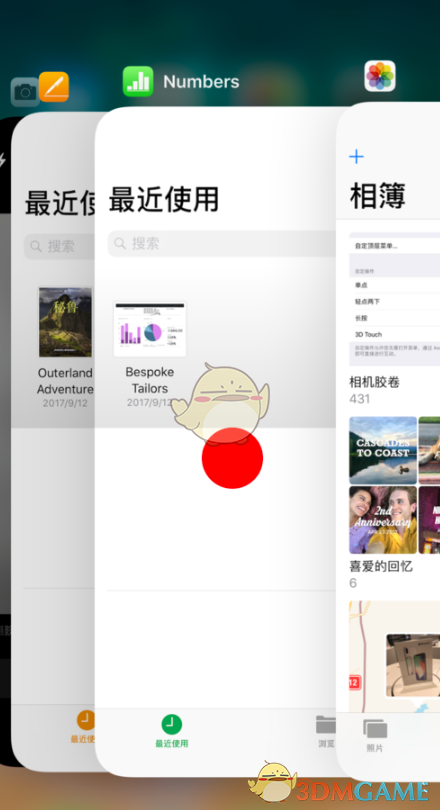This screenshot has width=440, height=810.
Task: Open the 2nd Anniversary memory thumbnail
Action: 383,520
